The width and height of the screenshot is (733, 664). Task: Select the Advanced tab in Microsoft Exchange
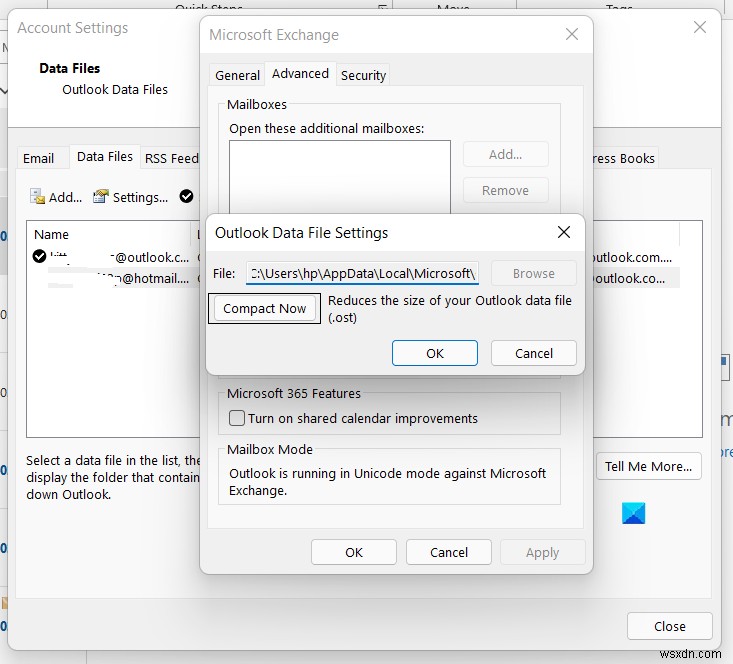coord(300,74)
